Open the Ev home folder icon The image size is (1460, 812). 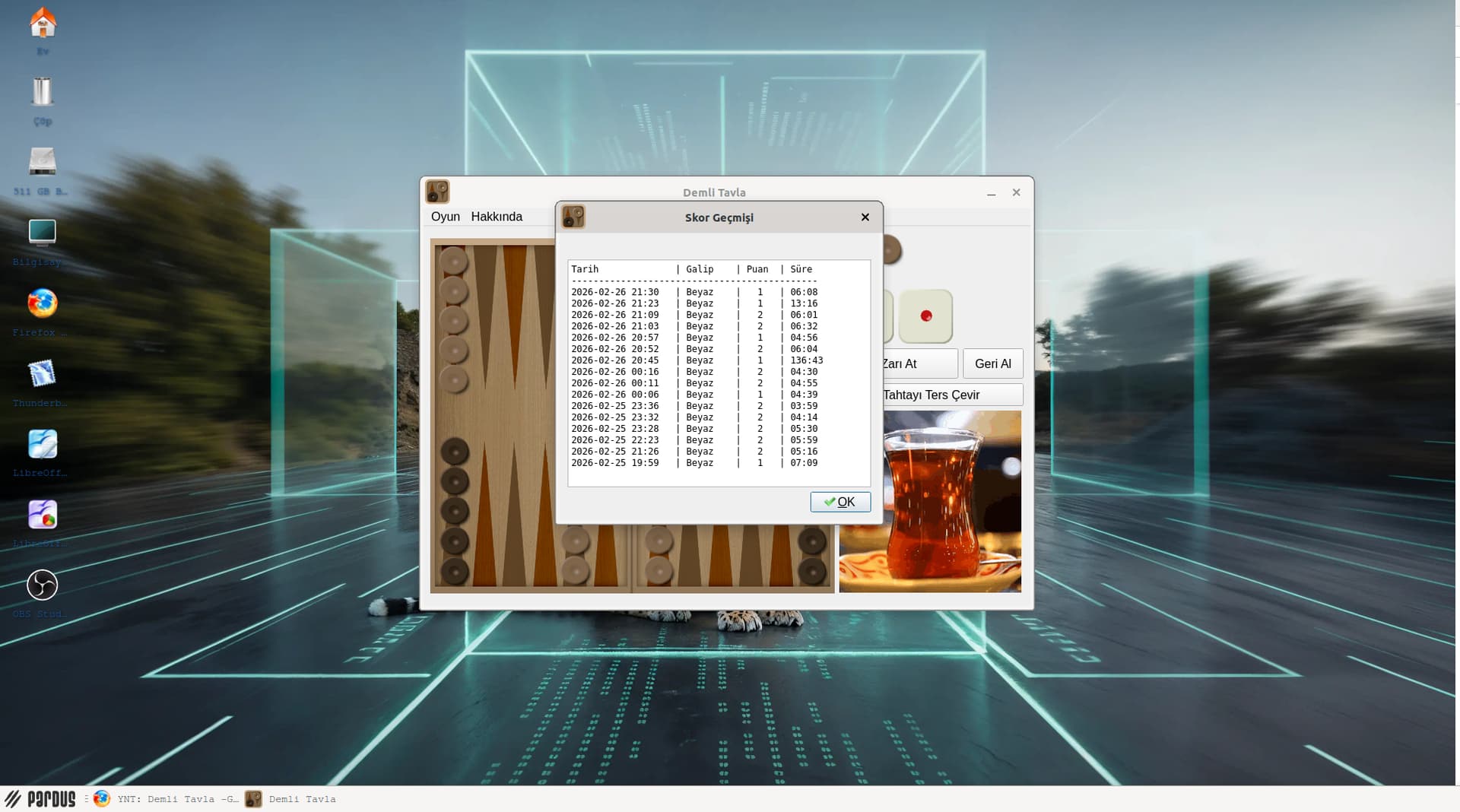tap(43, 24)
